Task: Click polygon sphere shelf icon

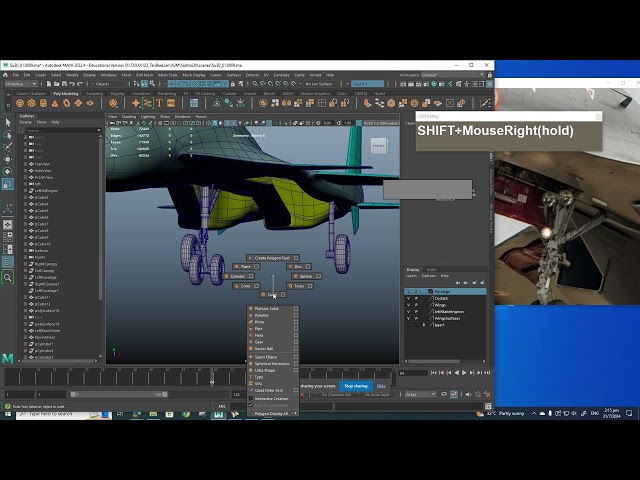Action: pos(20,103)
